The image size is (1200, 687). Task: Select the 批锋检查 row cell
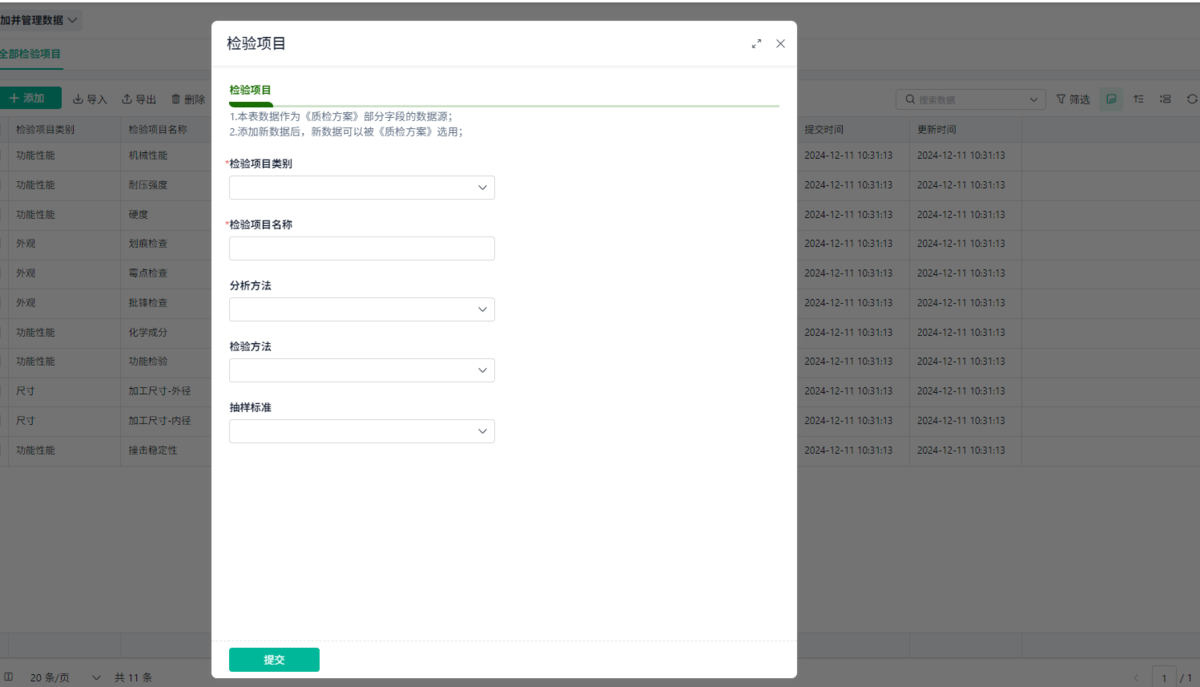point(148,303)
